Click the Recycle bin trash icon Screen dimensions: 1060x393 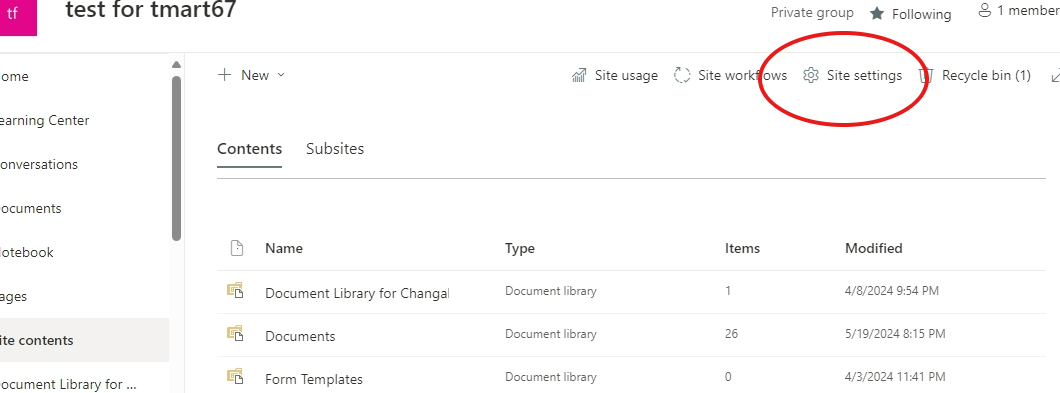coord(925,75)
